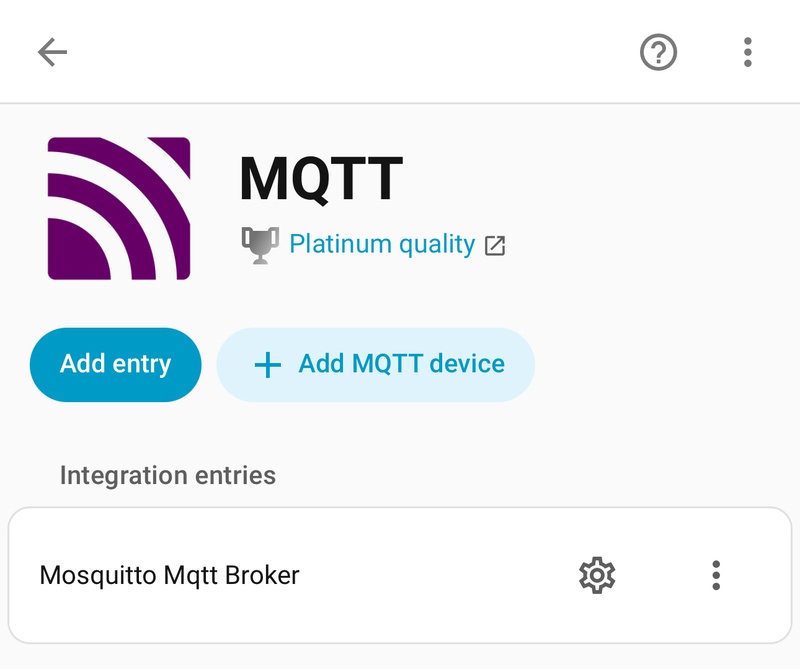Go back using the arrow icon
This screenshot has height=669, width=800.
point(52,52)
